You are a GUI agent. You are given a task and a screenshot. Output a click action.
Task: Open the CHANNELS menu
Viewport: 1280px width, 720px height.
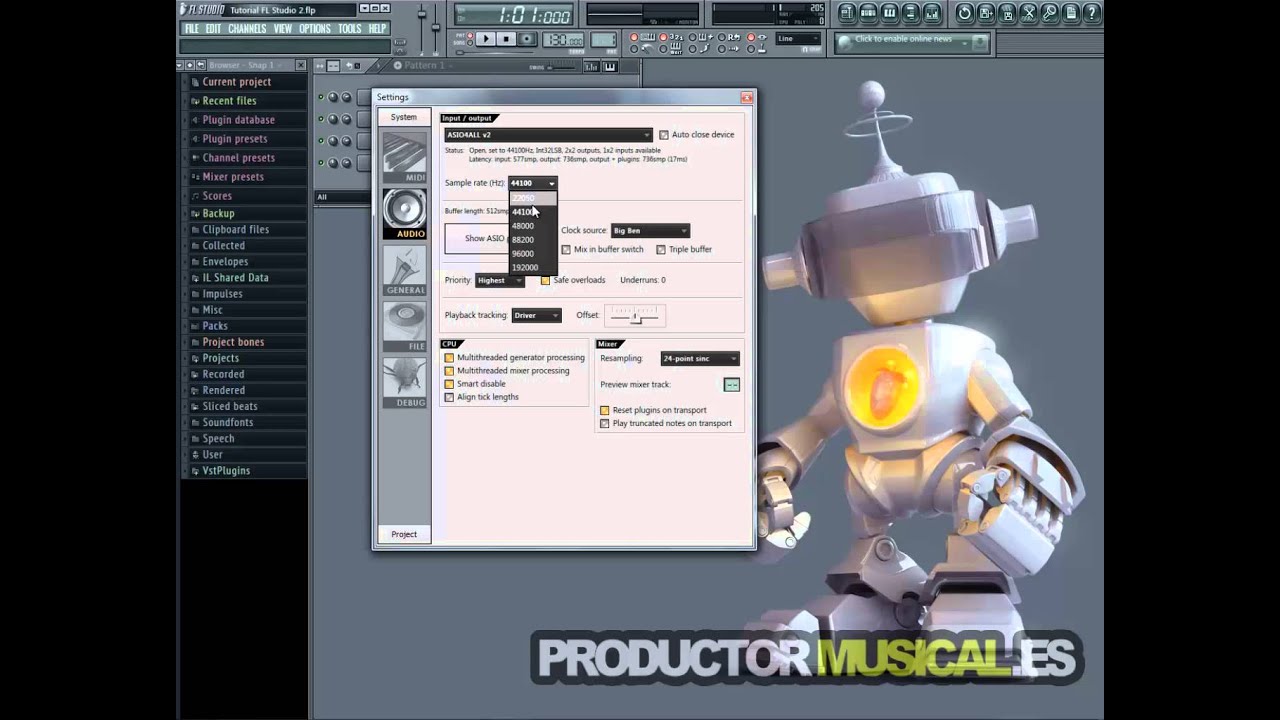tap(247, 29)
